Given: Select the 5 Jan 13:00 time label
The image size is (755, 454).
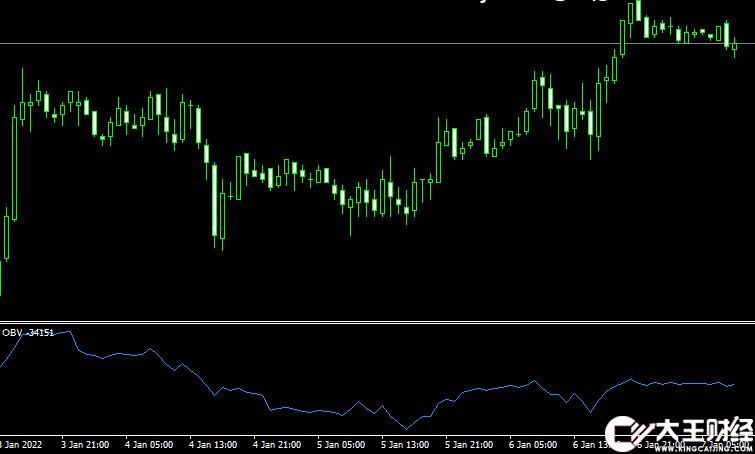Looking at the screenshot, I should click(x=405, y=445).
